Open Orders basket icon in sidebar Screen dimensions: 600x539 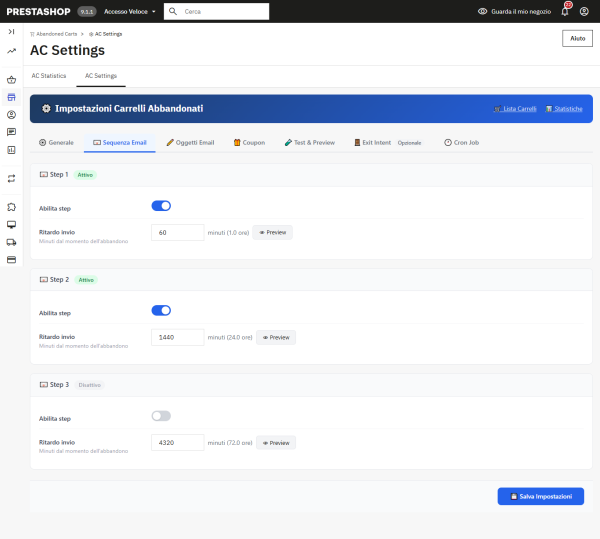(x=11, y=80)
